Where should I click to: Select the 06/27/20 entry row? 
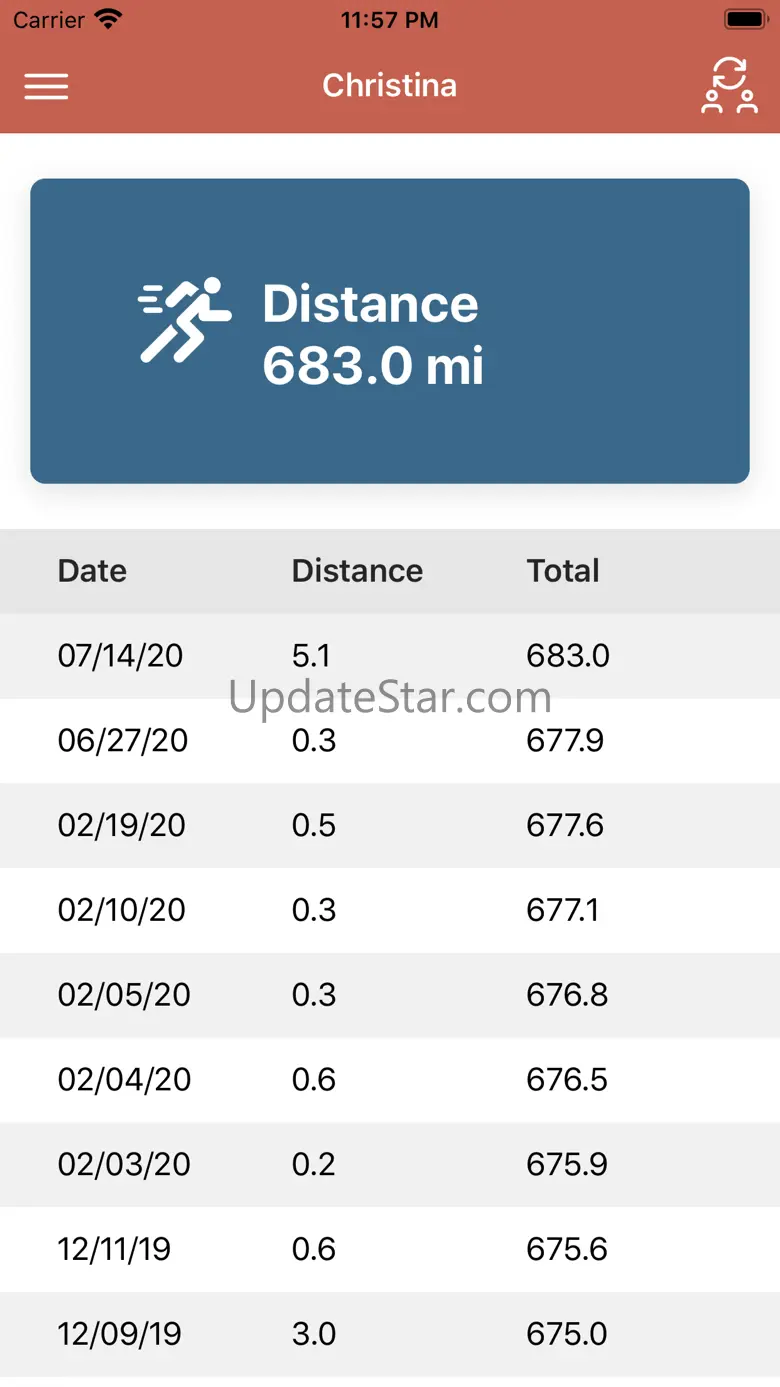390,741
